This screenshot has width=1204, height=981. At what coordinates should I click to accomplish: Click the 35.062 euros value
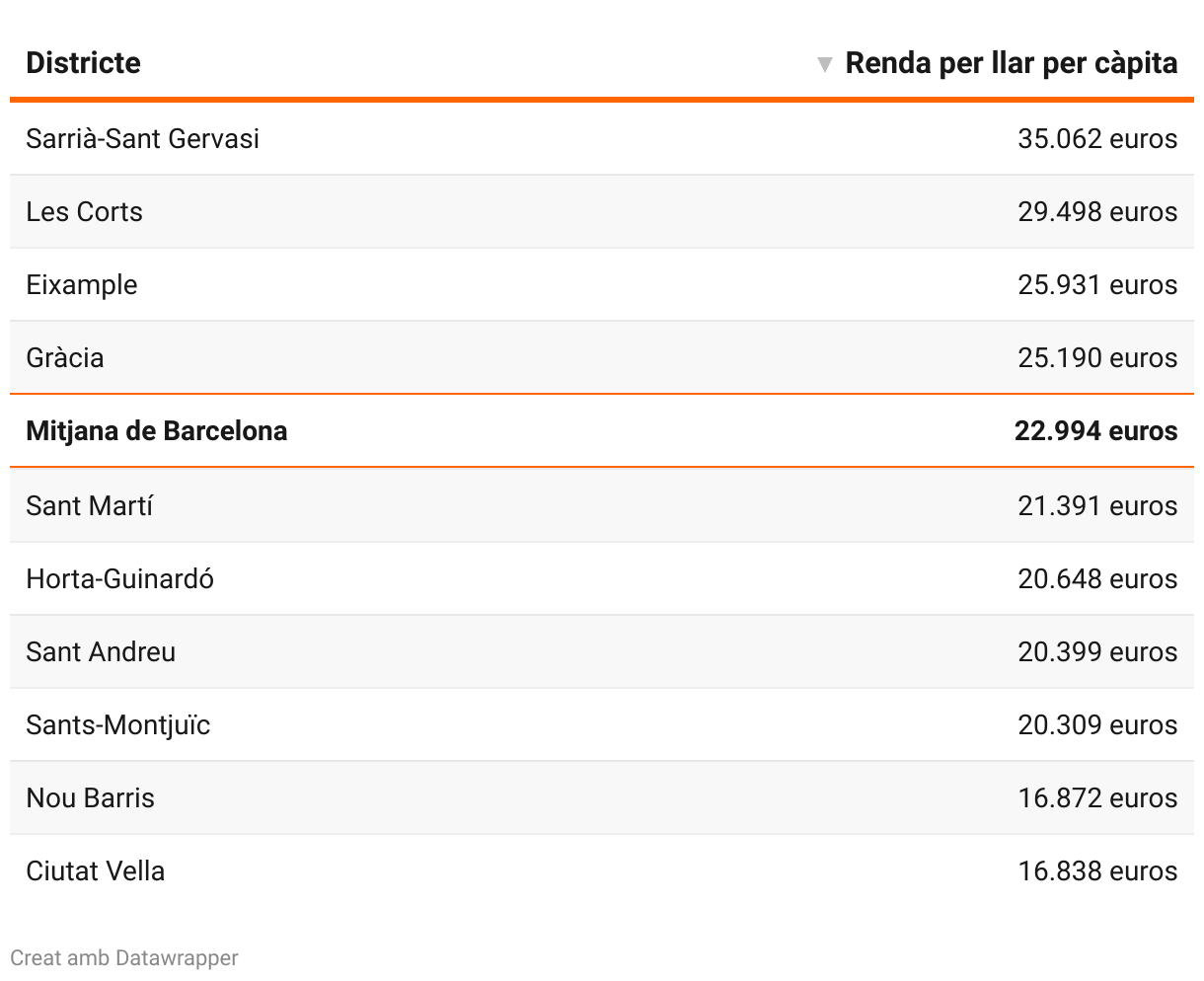tap(1097, 138)
